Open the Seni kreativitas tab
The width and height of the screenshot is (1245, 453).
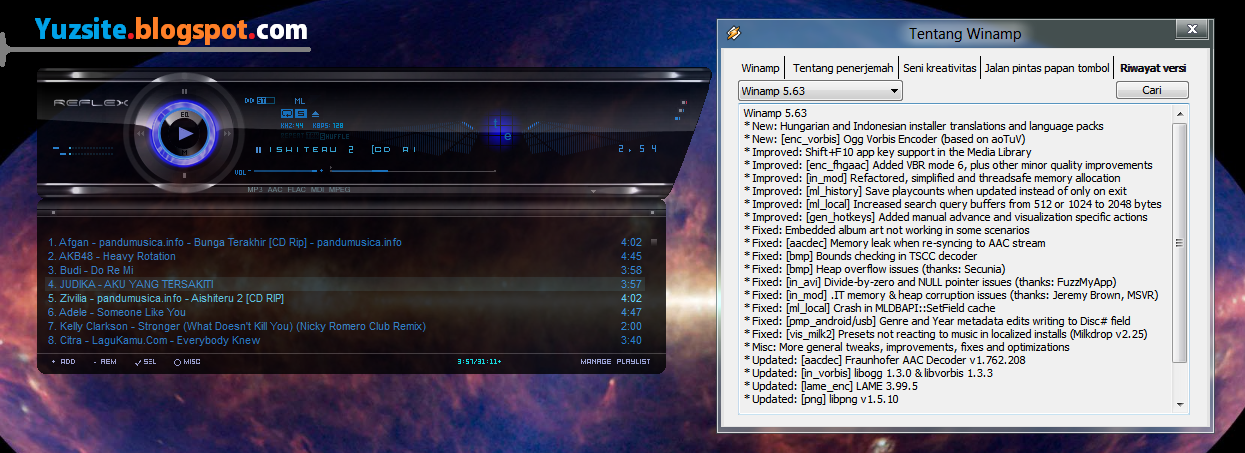click(938, 69)
